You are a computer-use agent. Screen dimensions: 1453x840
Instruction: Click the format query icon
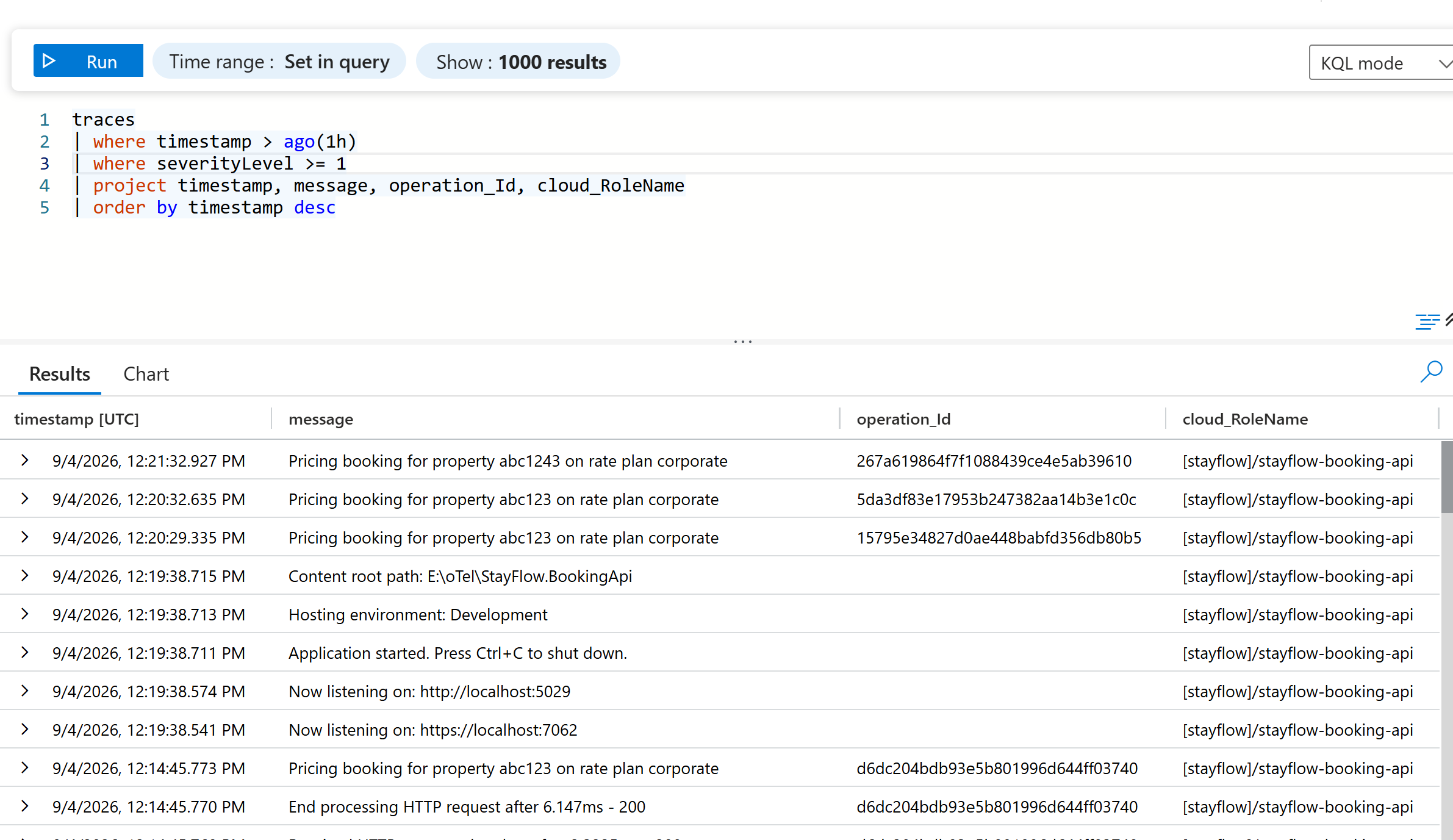(x=1427, y=321)
